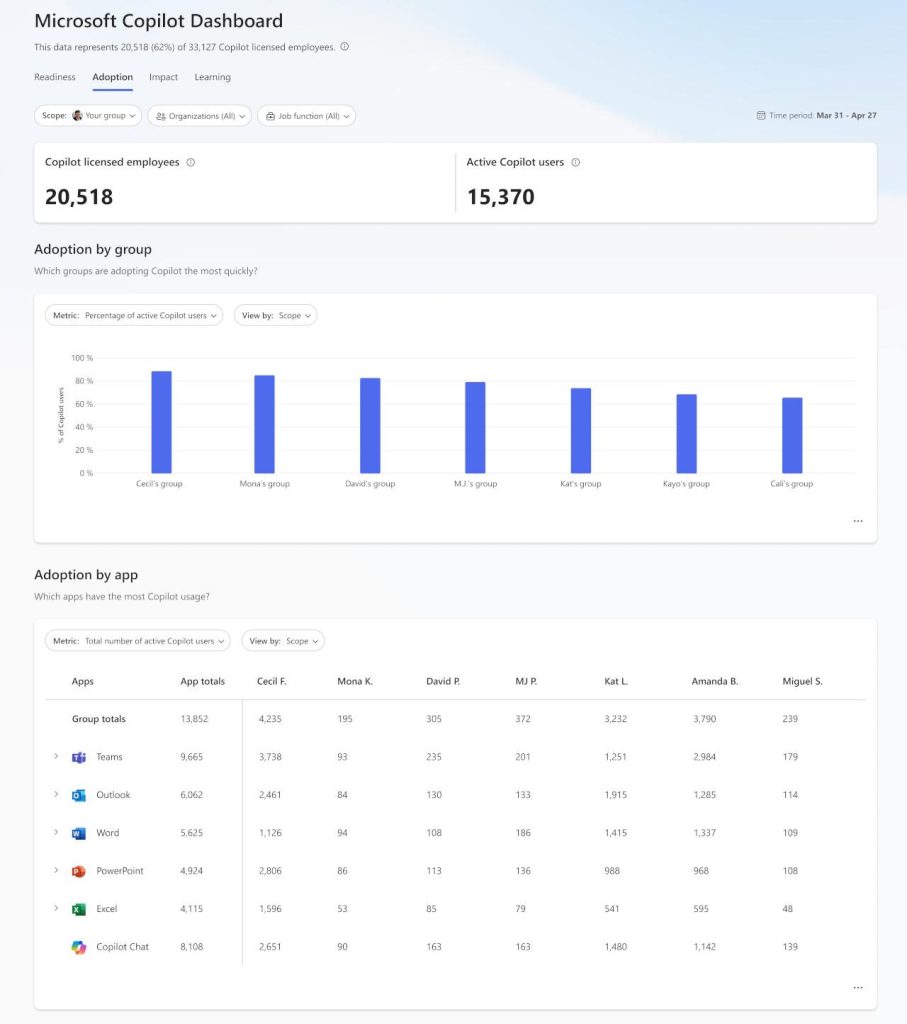The image size is (907, 1024).
Task: Click Amanda B. group total 3,790
Action: pos(705,719)
